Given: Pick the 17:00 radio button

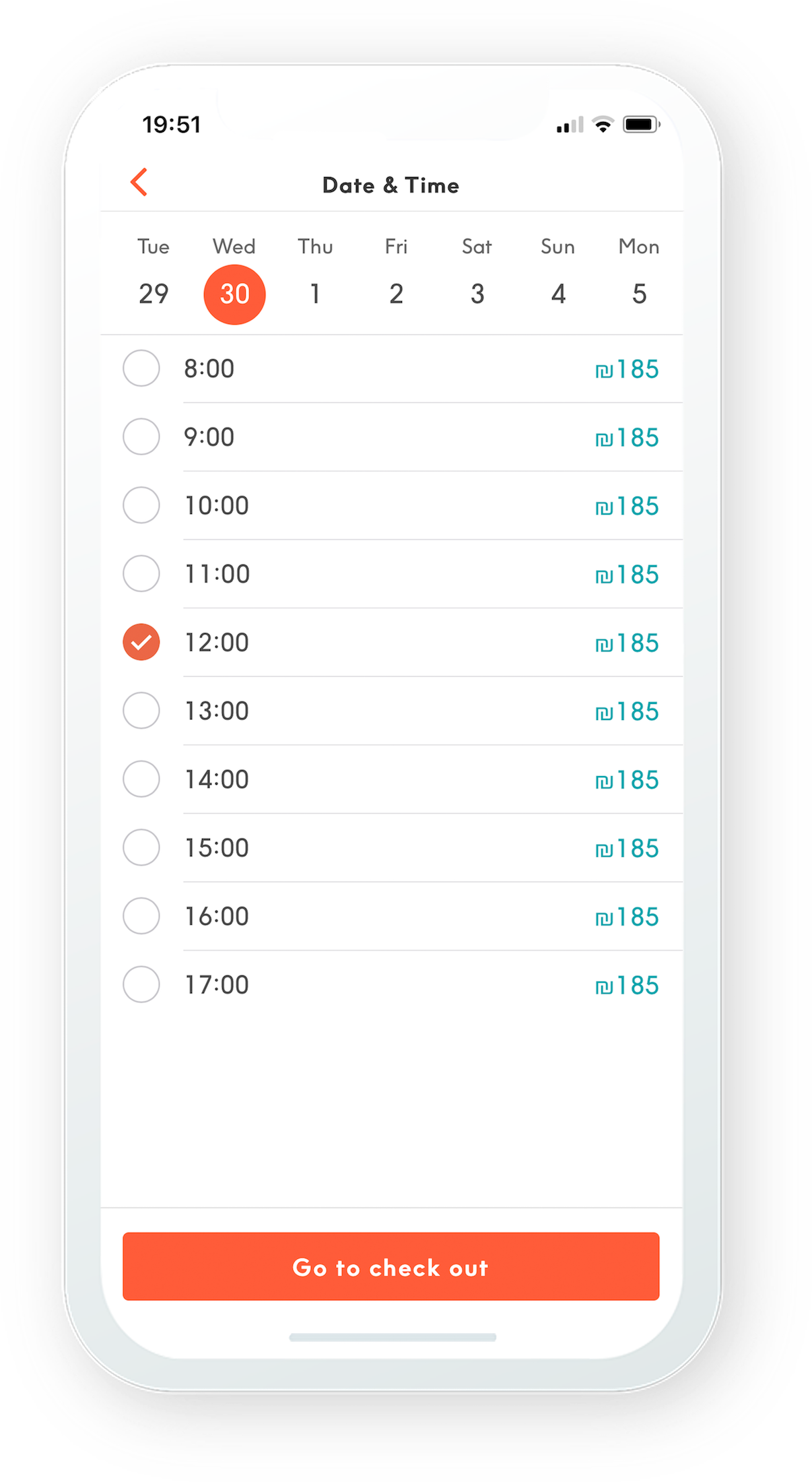Looking at the screenshot, I should (x=141, y=984).
